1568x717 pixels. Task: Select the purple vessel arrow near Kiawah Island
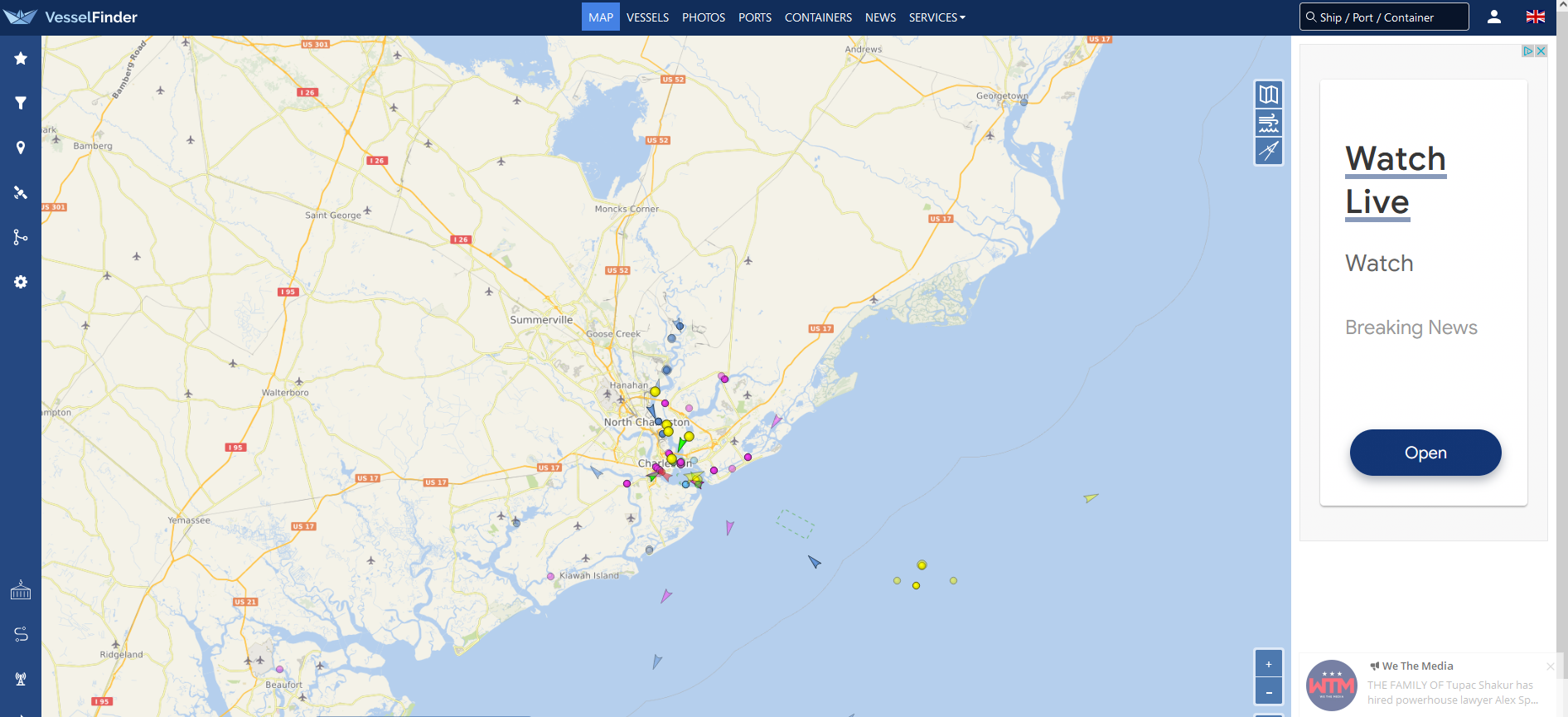pyautogui.click(x=665, y=596)
